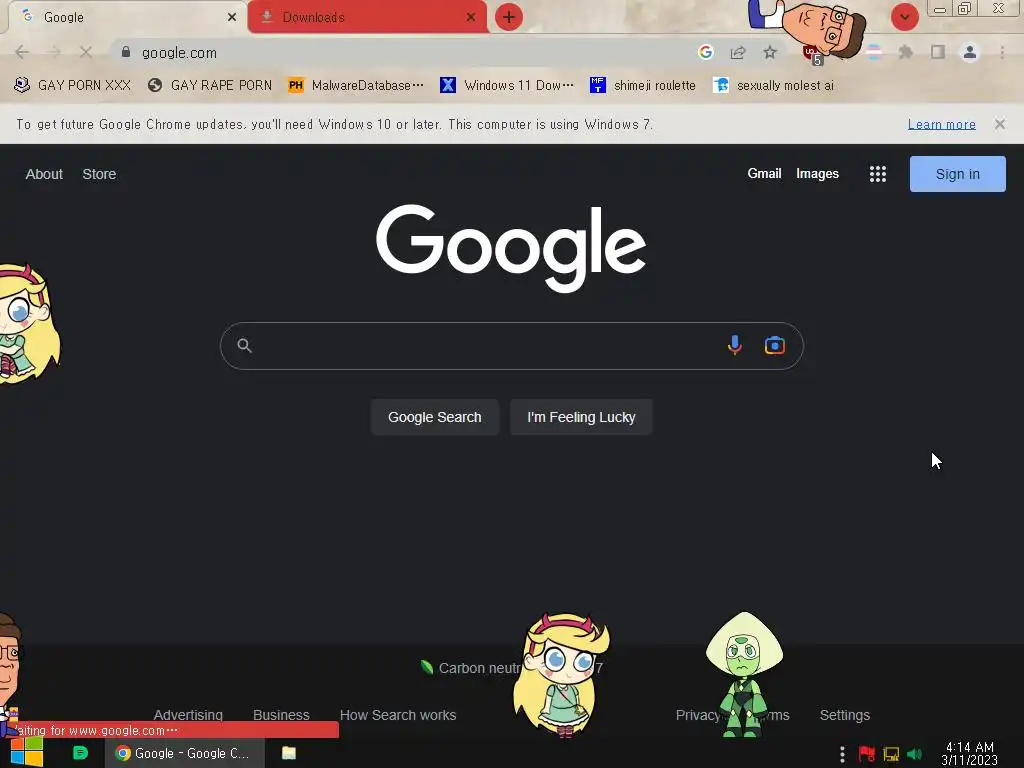Go back to the previous page
Viewport: 1024px width, 768px height.
[22, 52]
